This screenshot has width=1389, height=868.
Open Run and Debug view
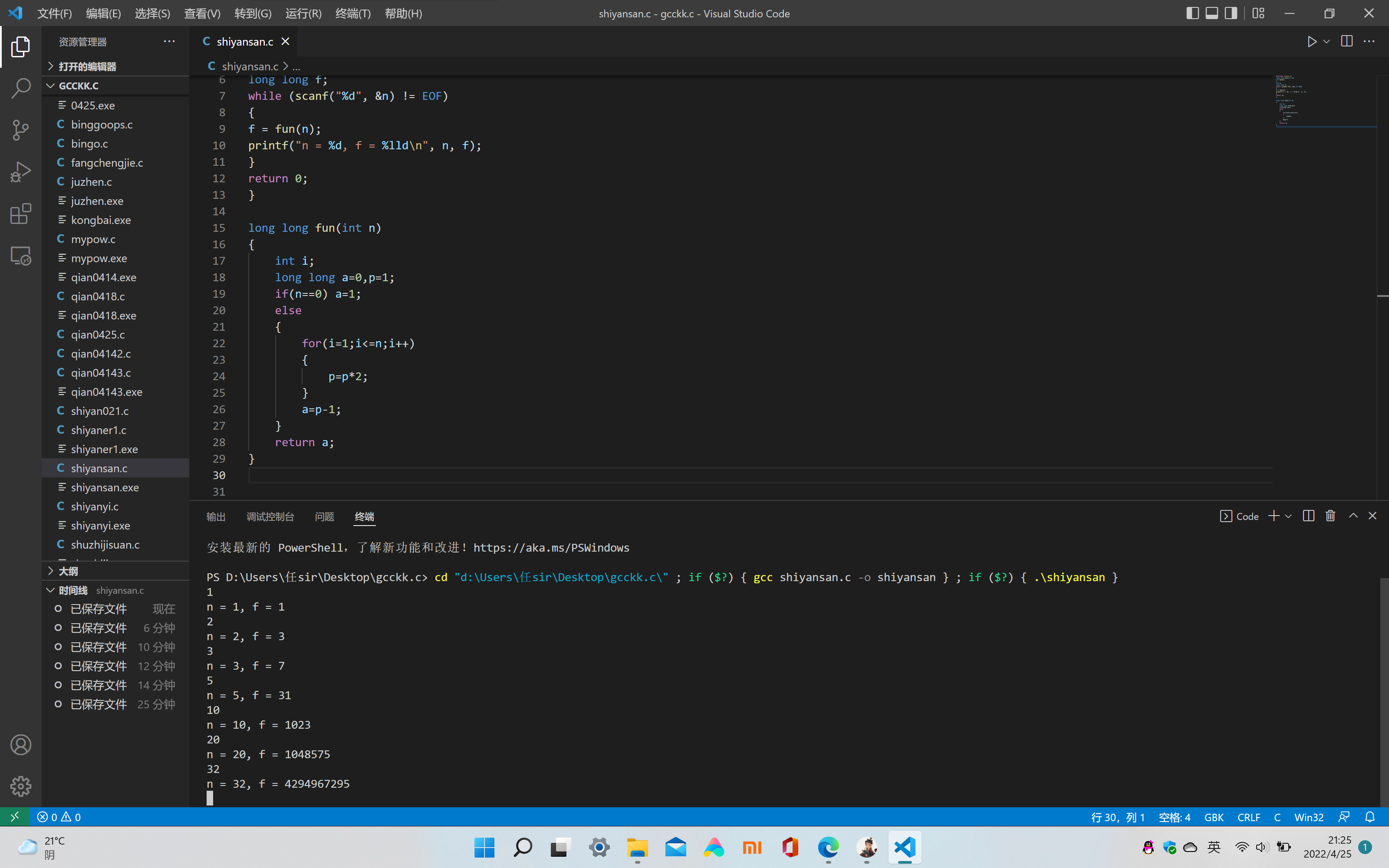[x=21, y=172]
